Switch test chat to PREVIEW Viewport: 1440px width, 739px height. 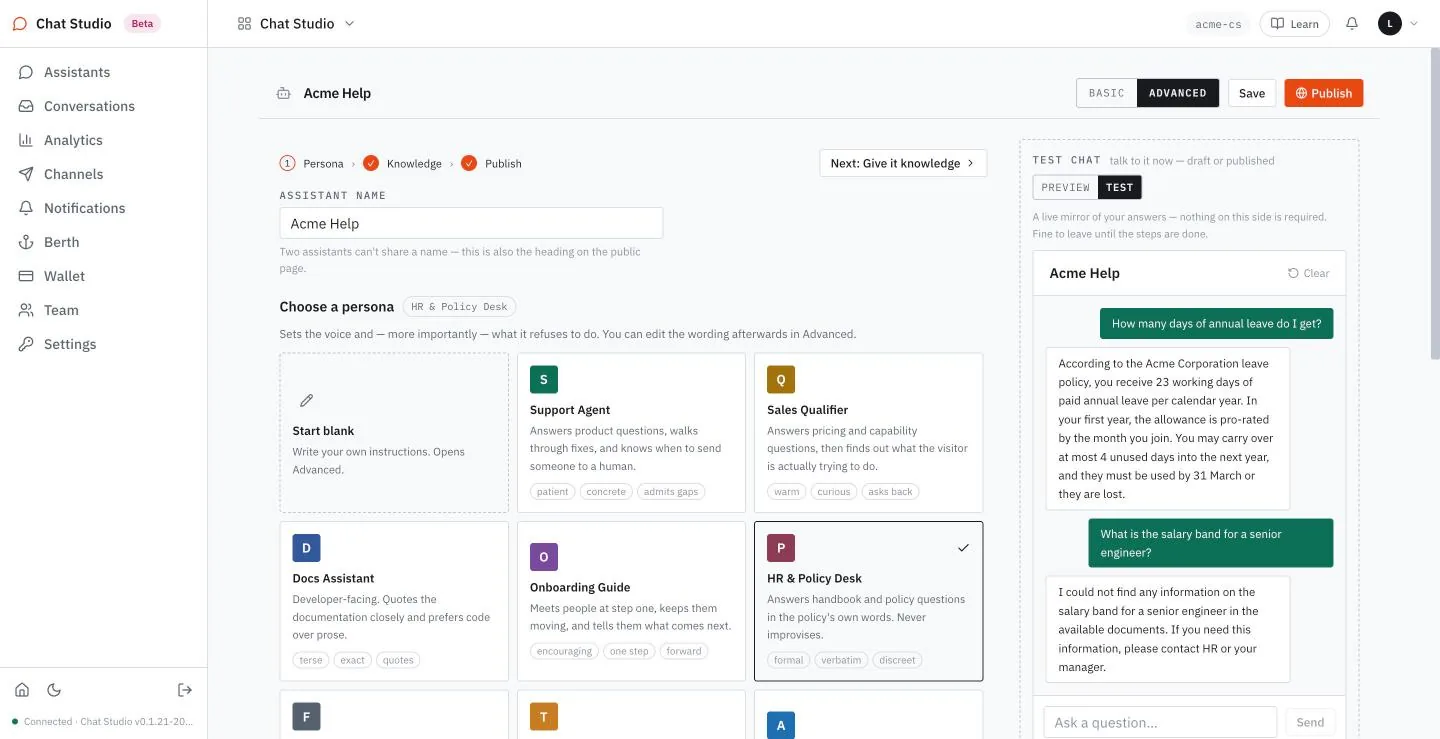pos(1066,187)
